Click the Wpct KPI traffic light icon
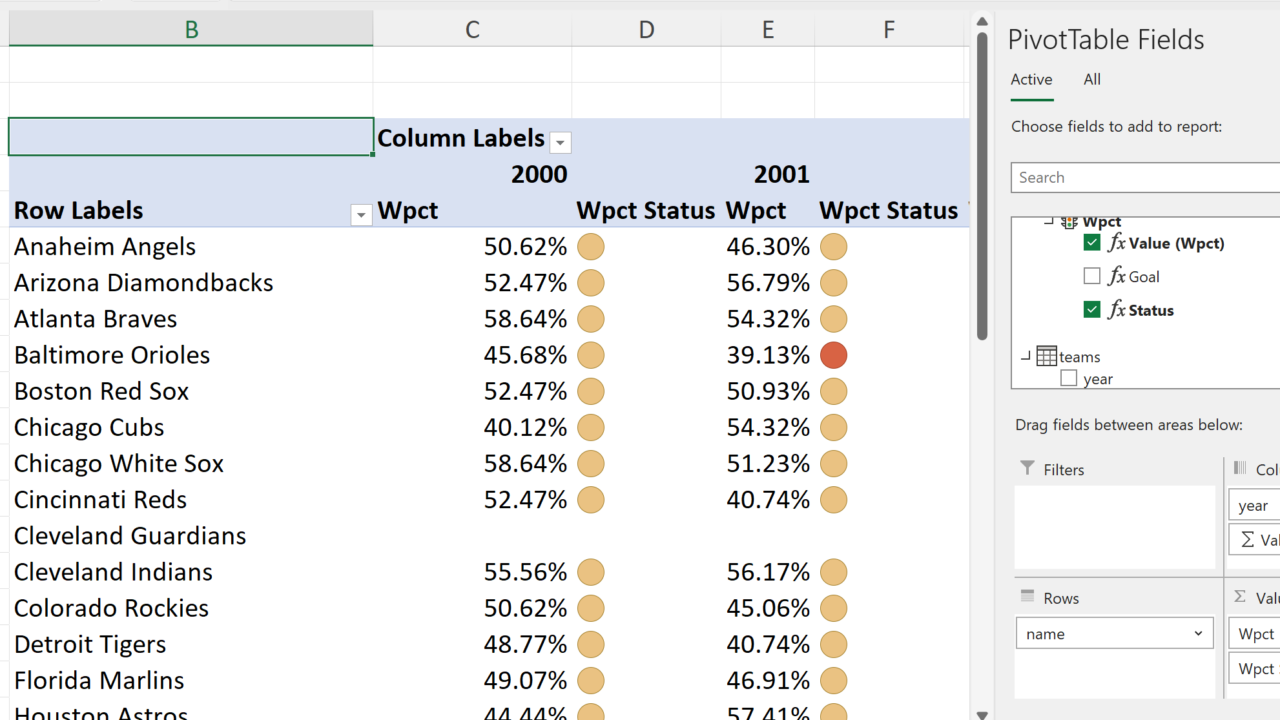This screenshot has height=720, width=1280. 1069,222
